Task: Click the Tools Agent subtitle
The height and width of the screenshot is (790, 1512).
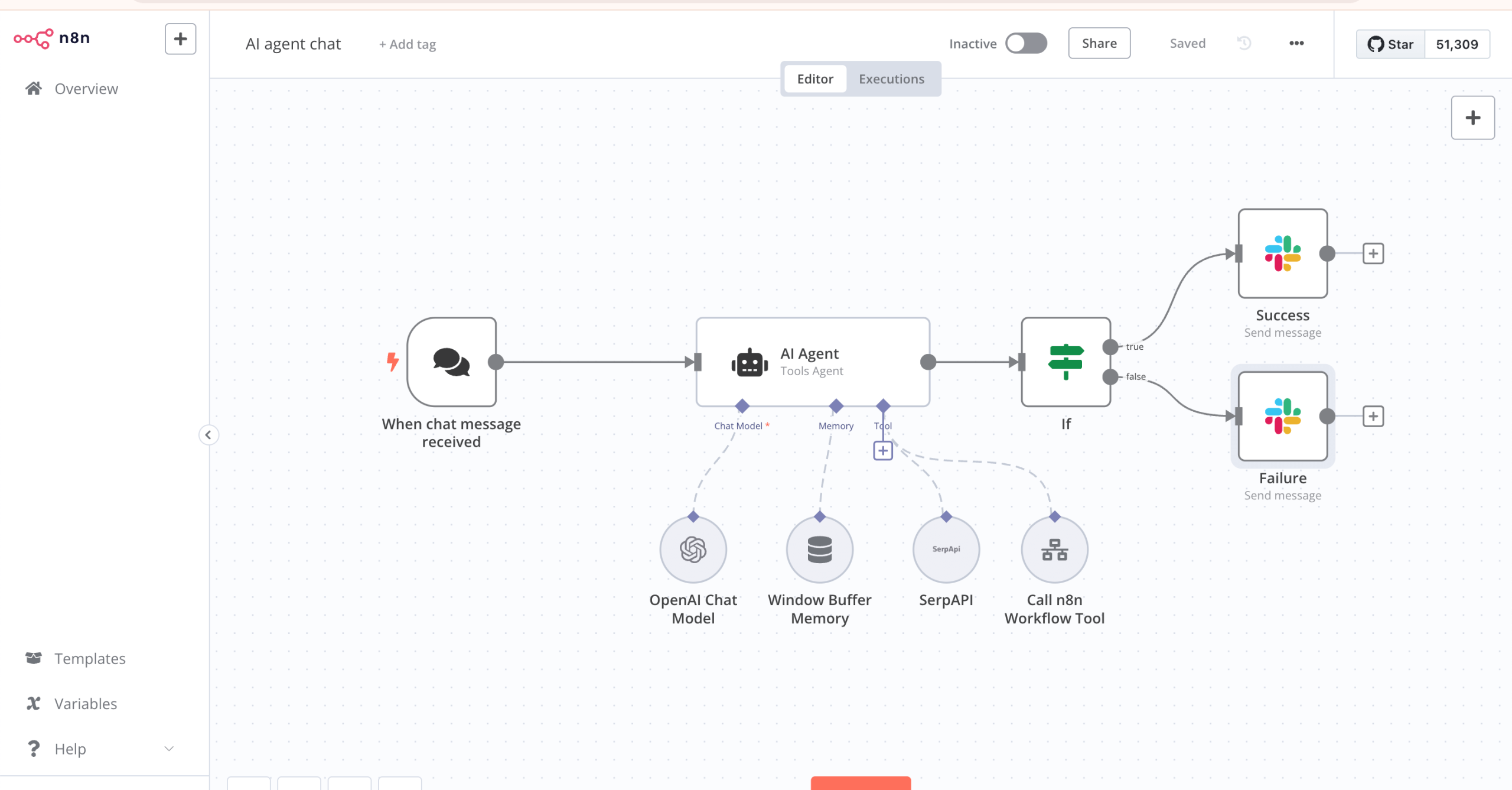Action: [x=812, y=371]
